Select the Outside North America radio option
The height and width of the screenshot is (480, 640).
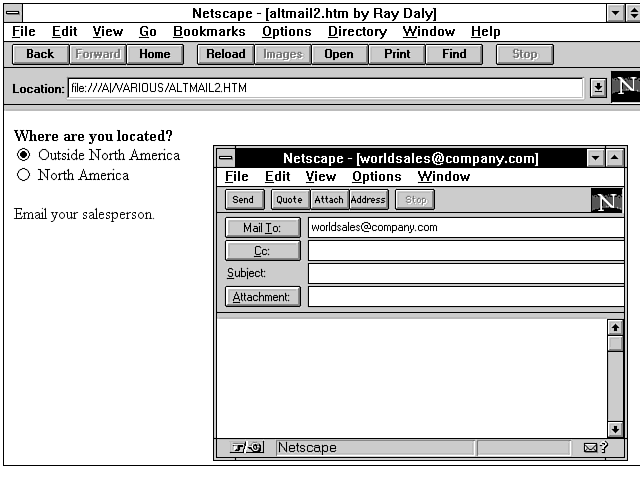(x=24, y=155)
